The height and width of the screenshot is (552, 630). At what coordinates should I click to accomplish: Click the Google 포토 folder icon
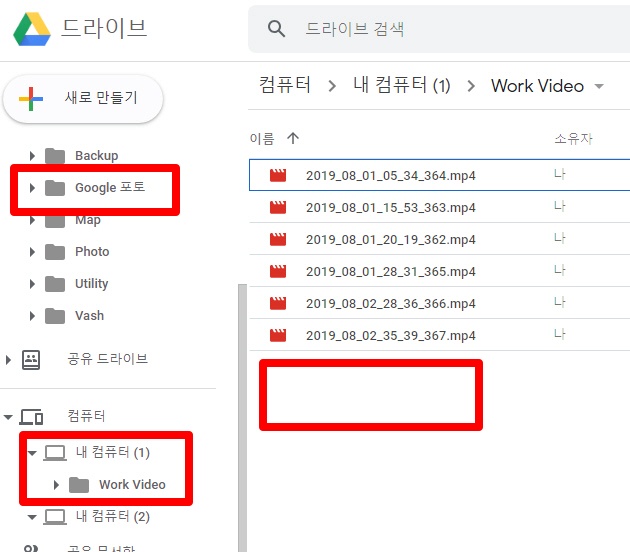[x=55, y=188]
